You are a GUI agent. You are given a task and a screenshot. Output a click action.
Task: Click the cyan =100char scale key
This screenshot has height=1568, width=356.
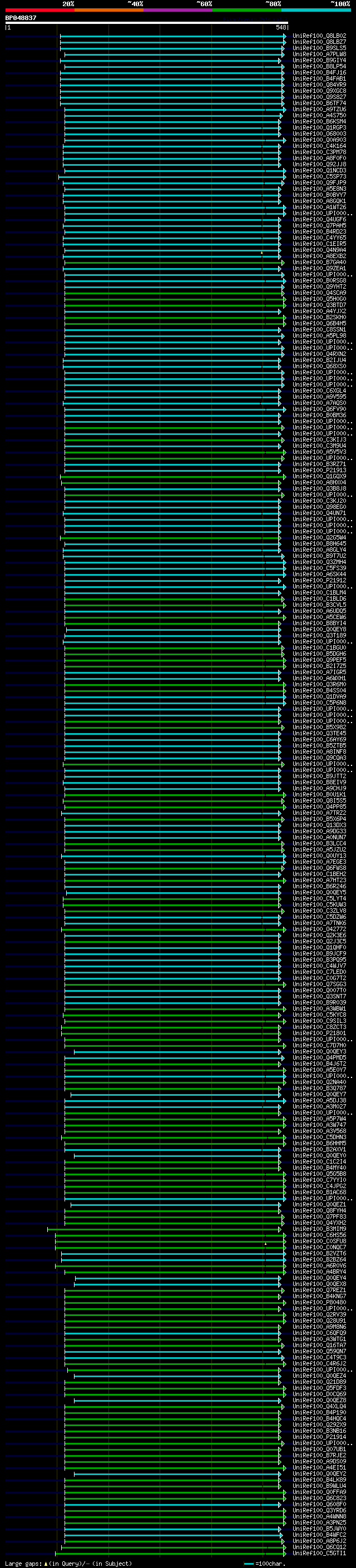[x=248, y=1564]
